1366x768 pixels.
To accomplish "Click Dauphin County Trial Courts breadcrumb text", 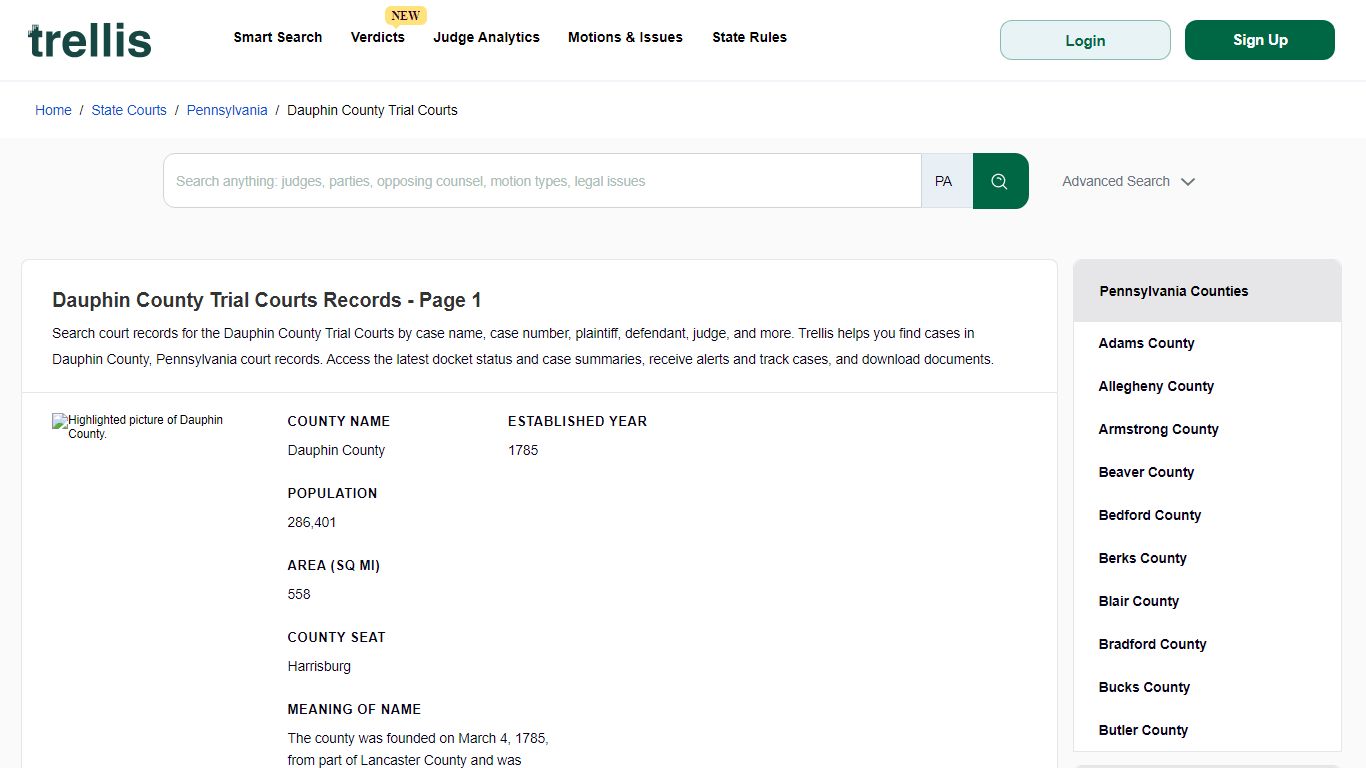I will click(x=372, y=110).
